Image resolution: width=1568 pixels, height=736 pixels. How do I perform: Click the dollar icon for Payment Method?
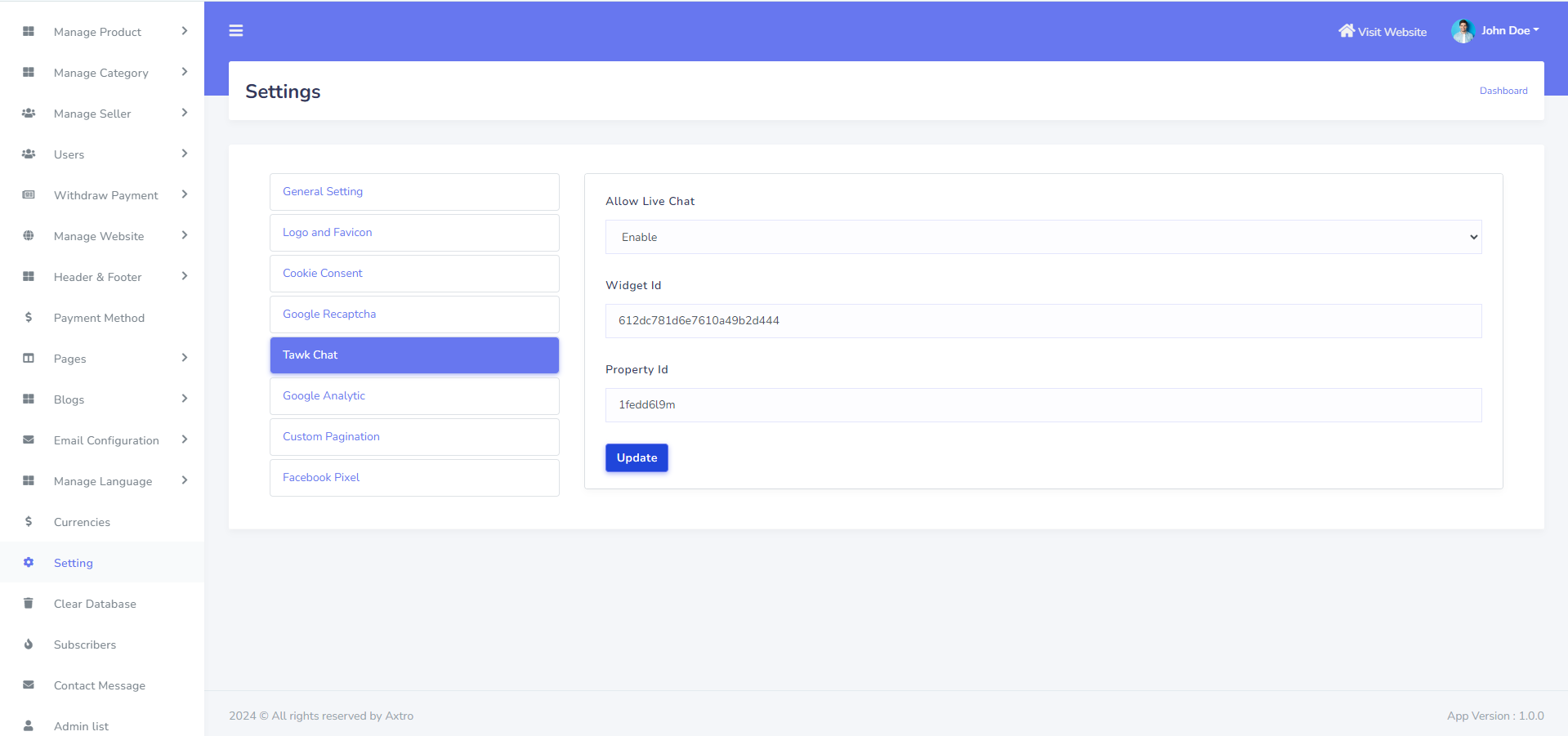(x=29, y=318)
